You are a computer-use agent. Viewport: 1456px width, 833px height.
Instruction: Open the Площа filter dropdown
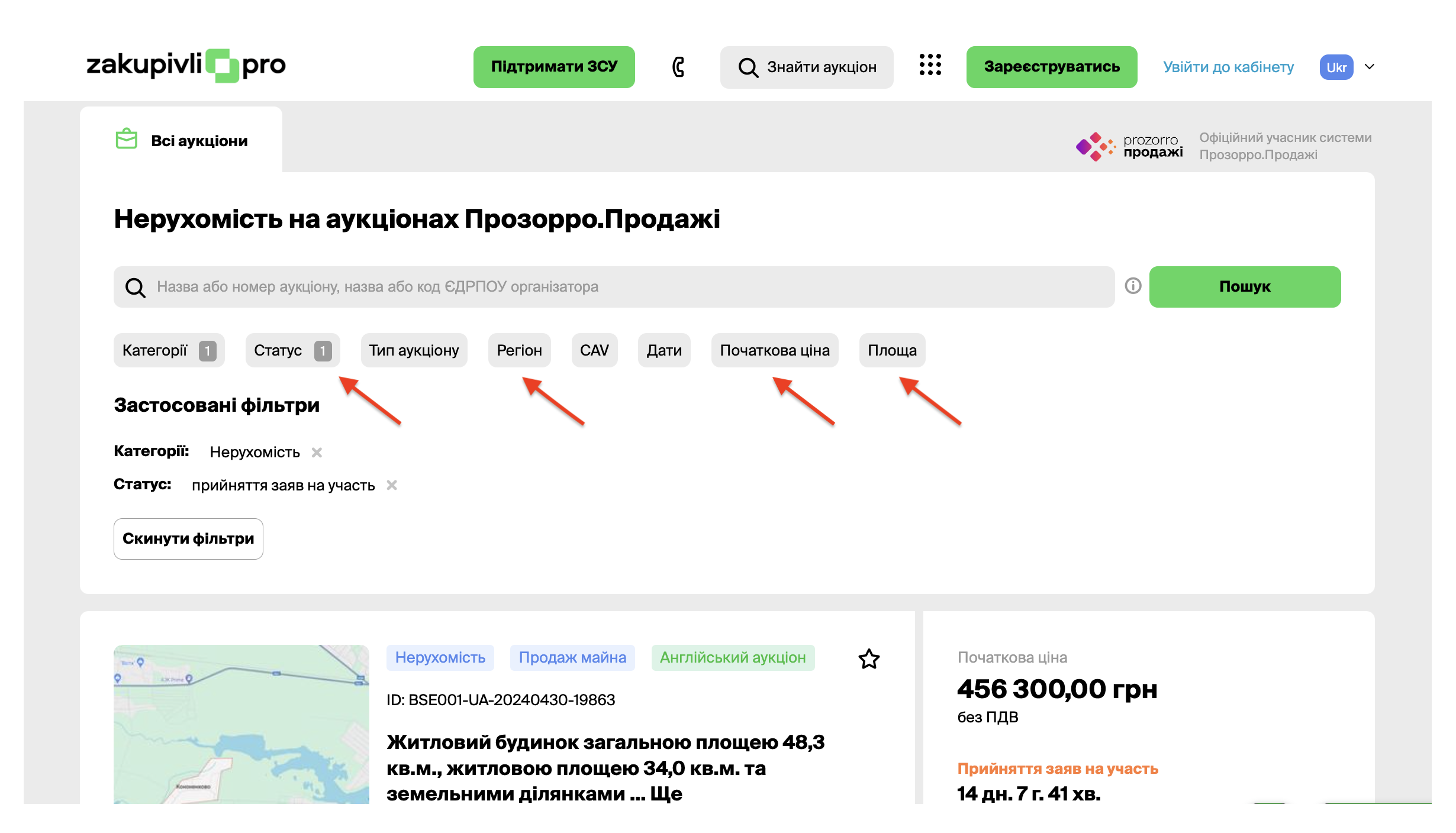[892, 351]
